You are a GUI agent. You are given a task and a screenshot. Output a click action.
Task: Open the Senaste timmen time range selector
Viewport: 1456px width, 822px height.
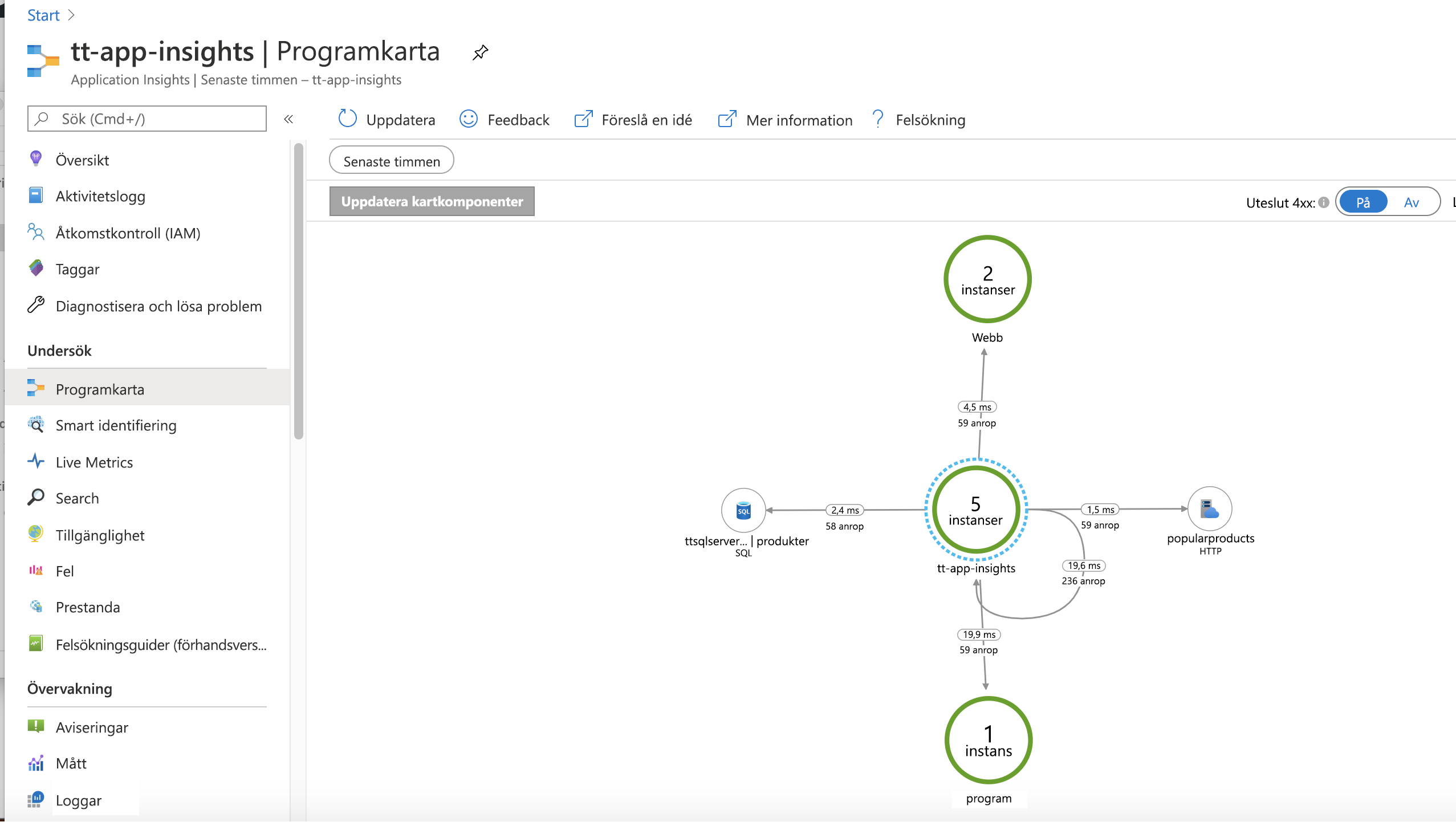[392, 161]
